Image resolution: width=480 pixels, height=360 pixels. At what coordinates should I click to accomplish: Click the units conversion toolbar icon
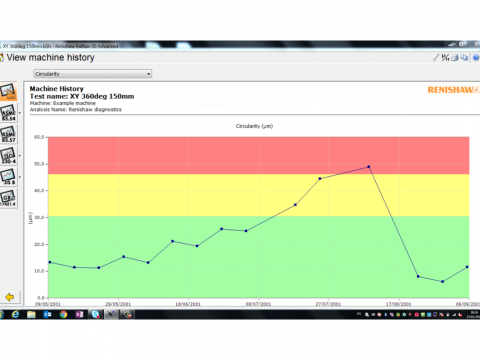445,58
